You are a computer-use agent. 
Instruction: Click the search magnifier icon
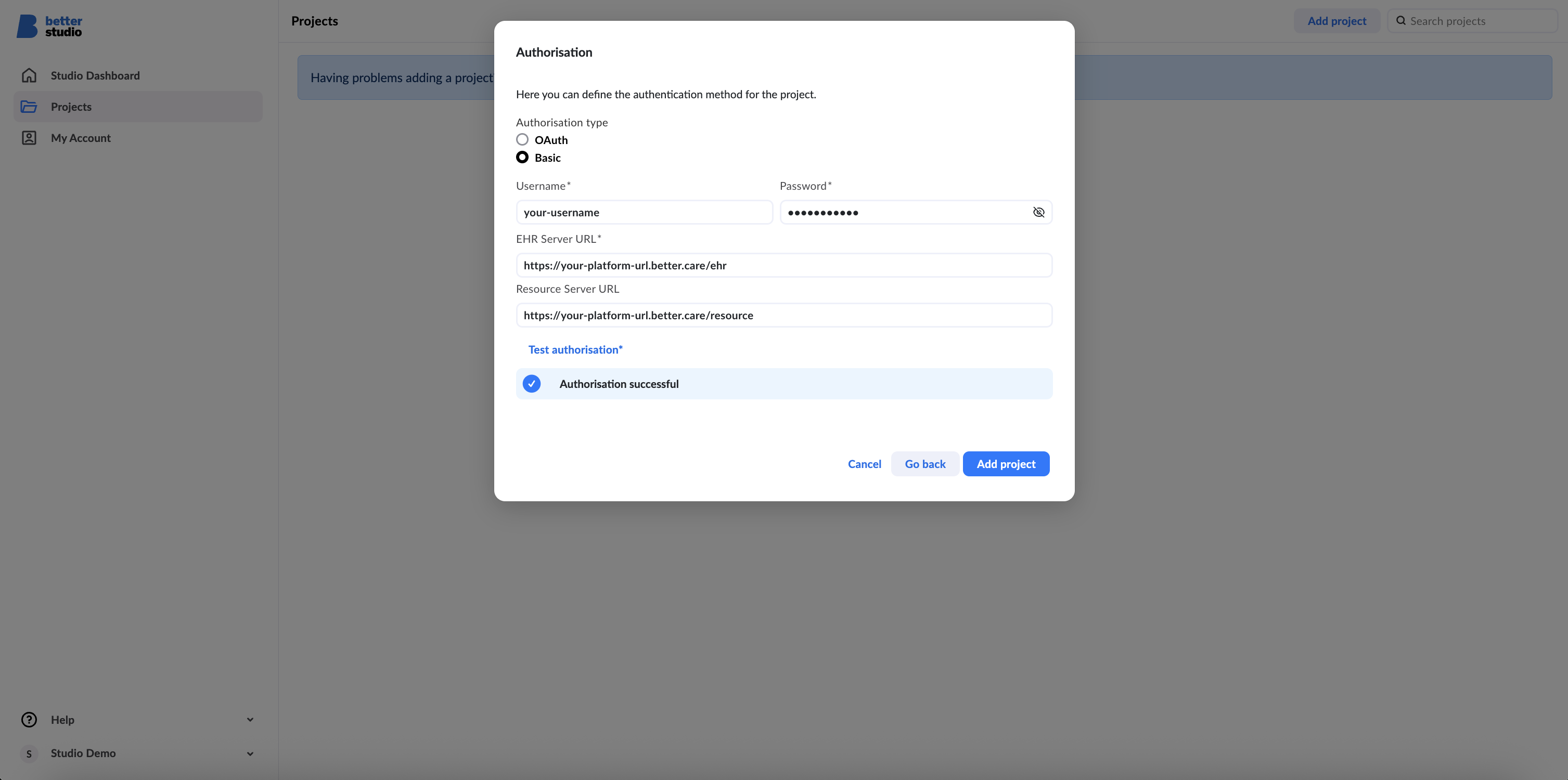[x=1400, y=21]
